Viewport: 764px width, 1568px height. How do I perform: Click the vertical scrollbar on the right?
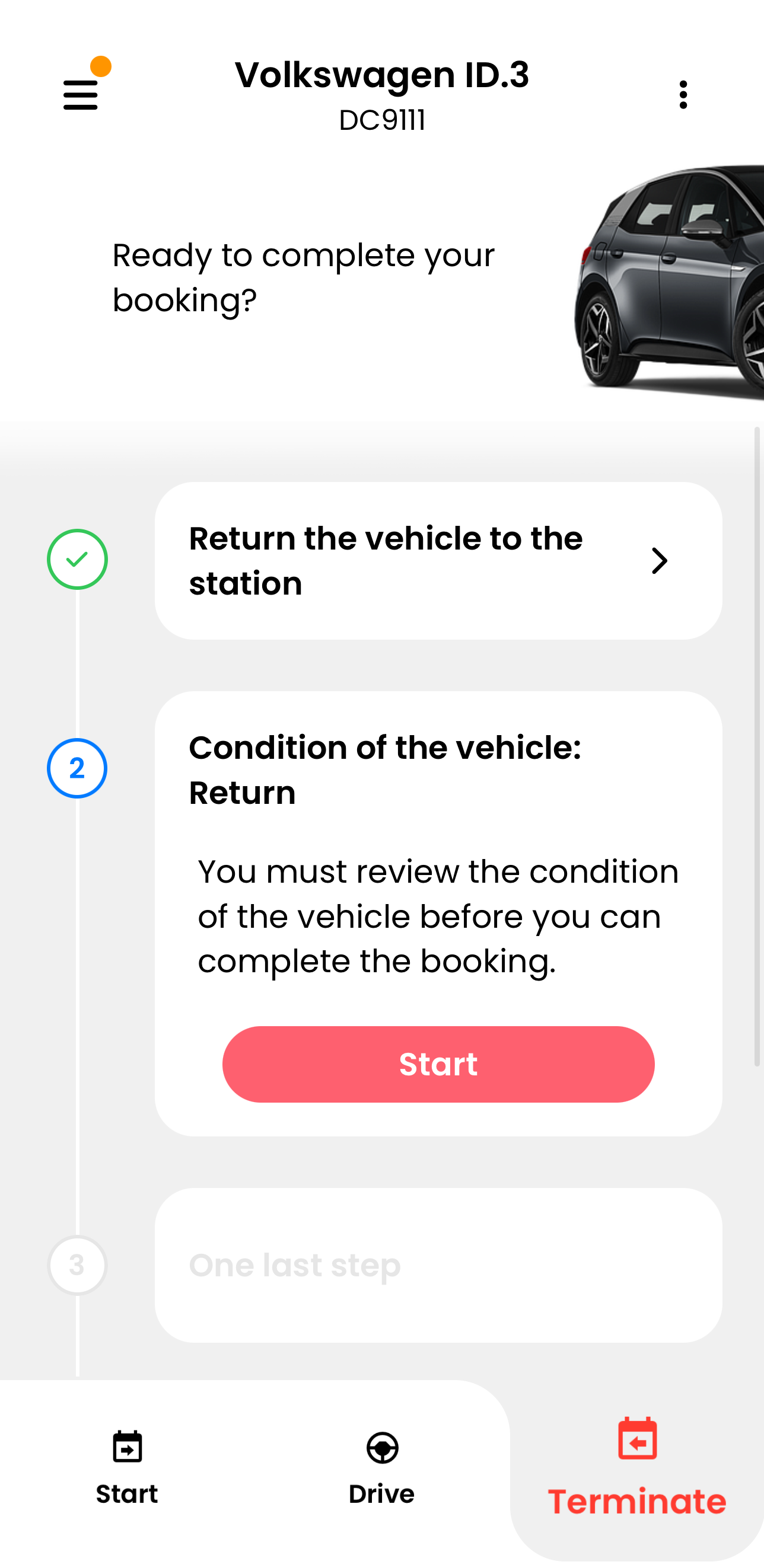[x=757, y=746]
